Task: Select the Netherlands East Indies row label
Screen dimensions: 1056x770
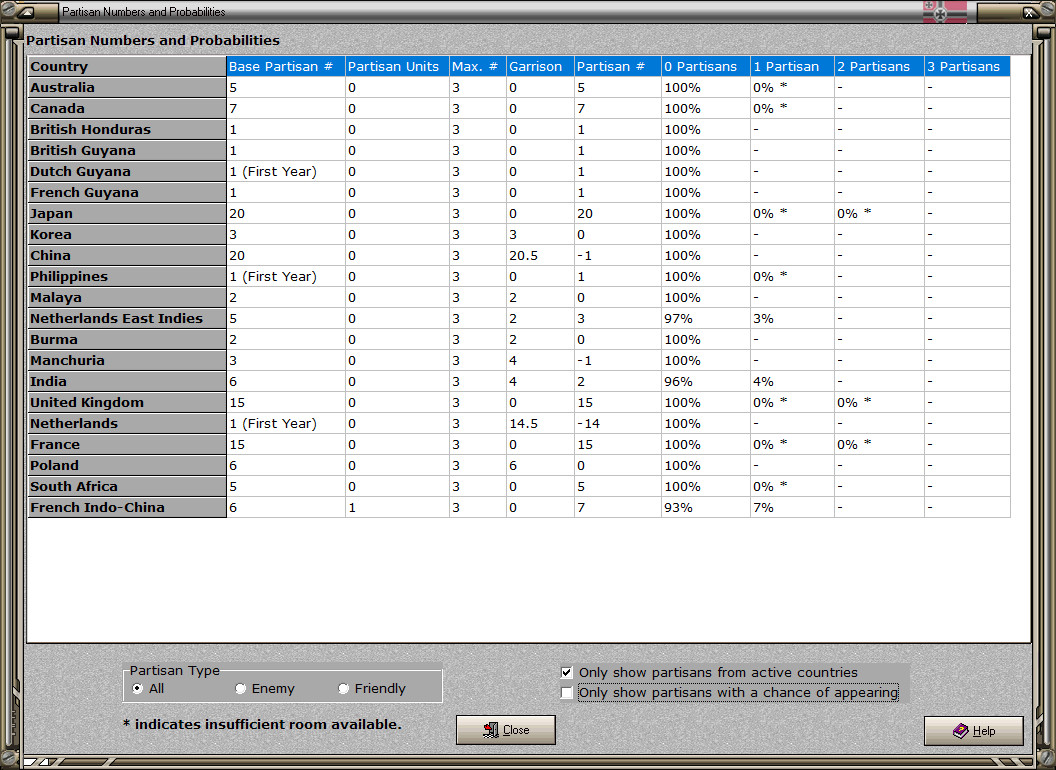Action: pos(127,318)
